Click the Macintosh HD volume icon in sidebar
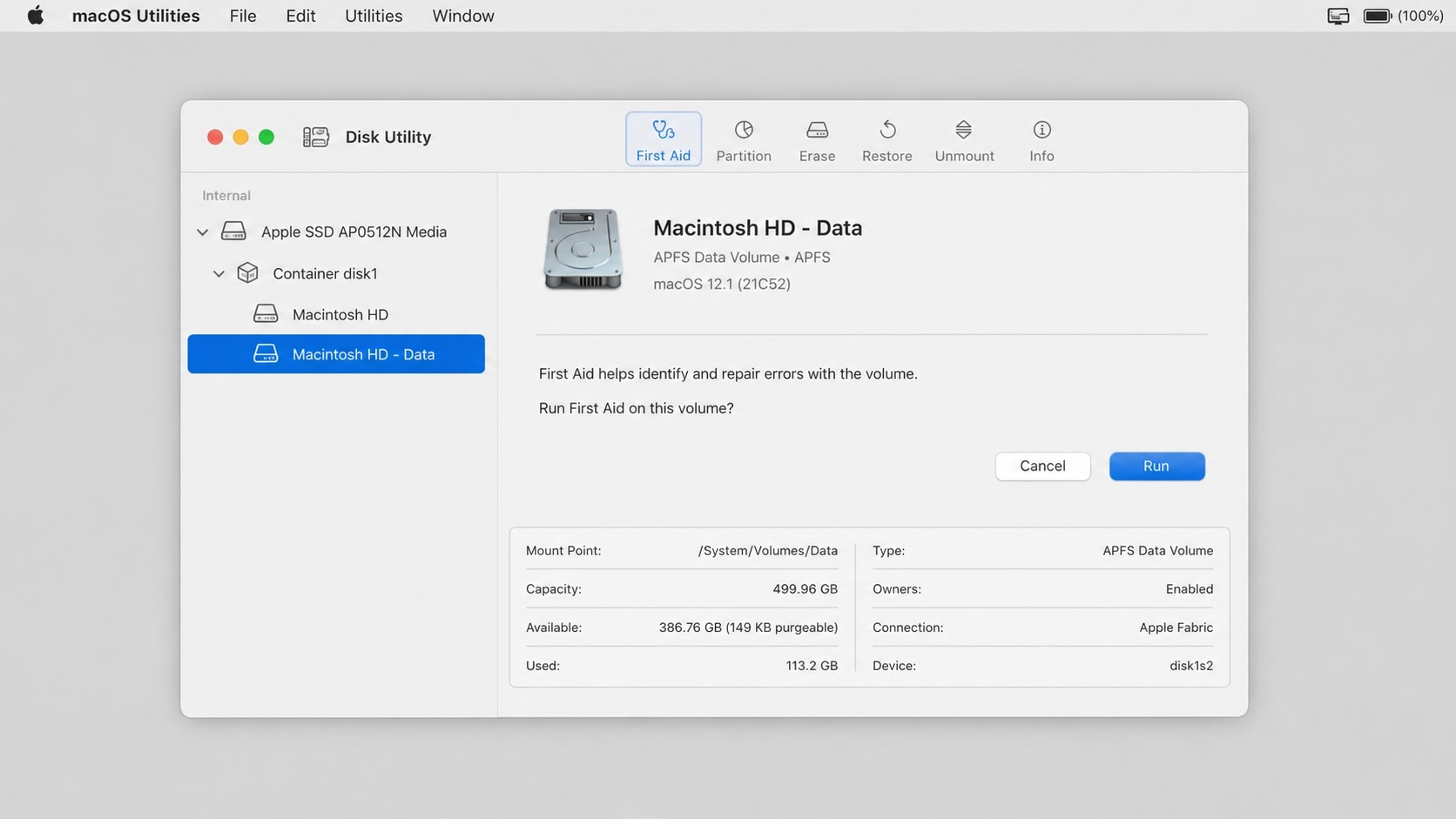This screenshot has width=1456, height=819. click(266, 313)
